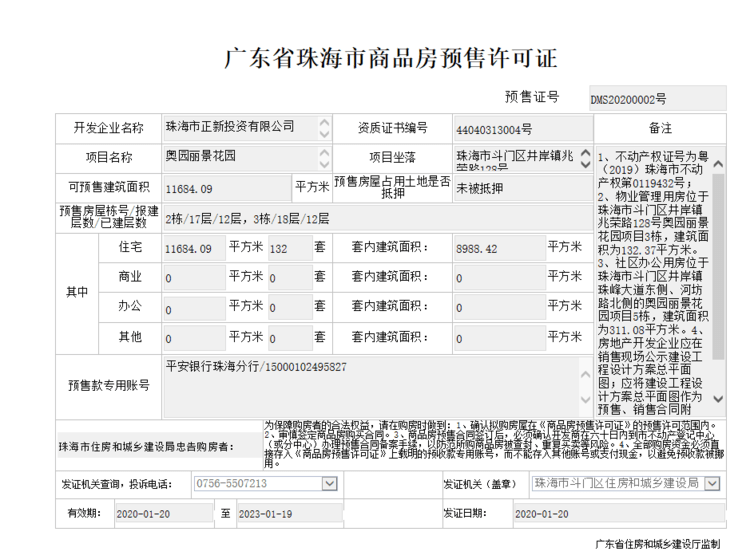Image resolution: width=750 pixels, height=560 pixels.
Task: Open the 投诉电话 0756-5507213 dropdown
Action: click(x=329, y=484)
